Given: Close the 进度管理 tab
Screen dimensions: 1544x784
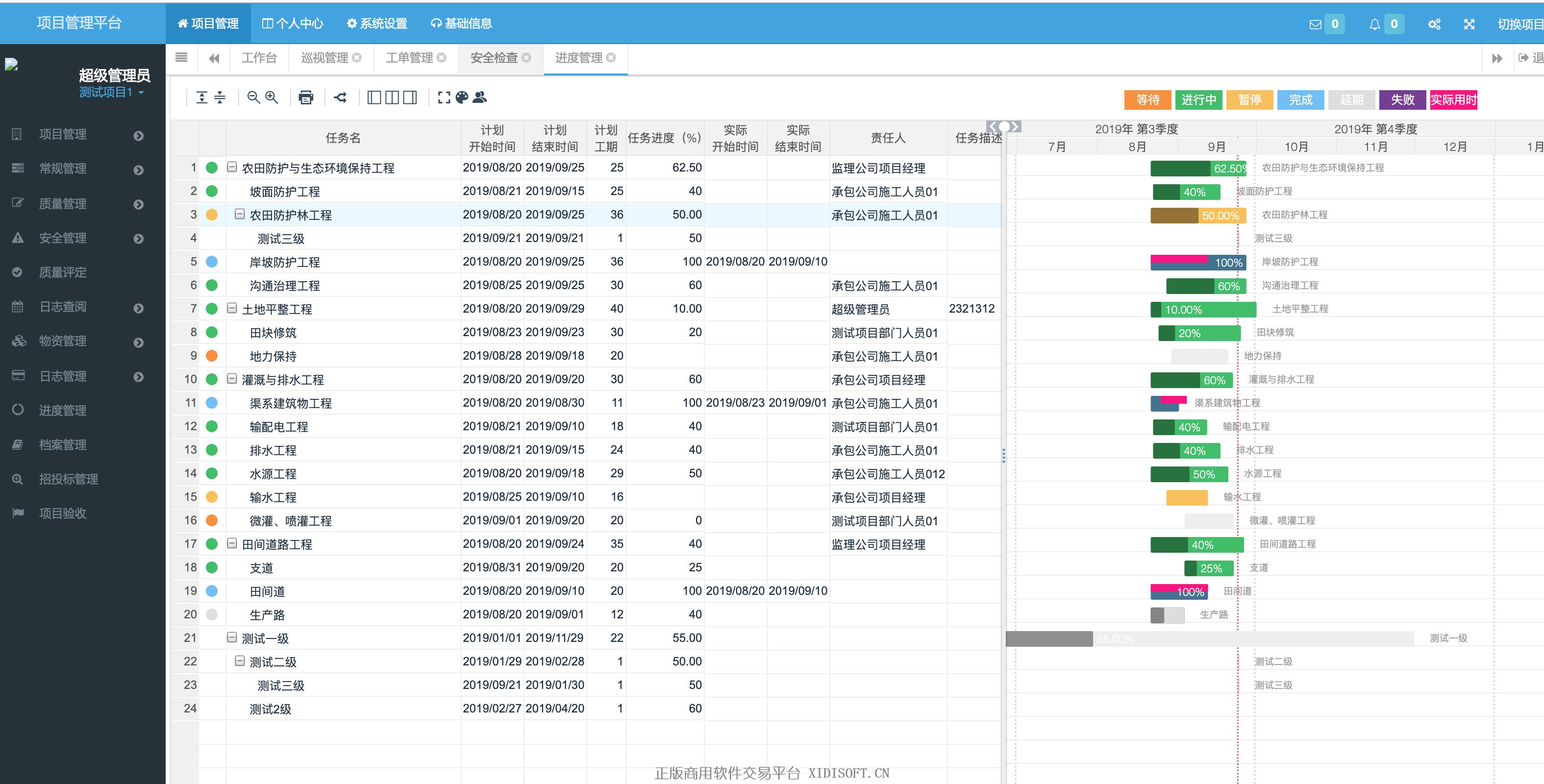Looking at the screenshot, I should pyautogui.click(x=611, y=57).
